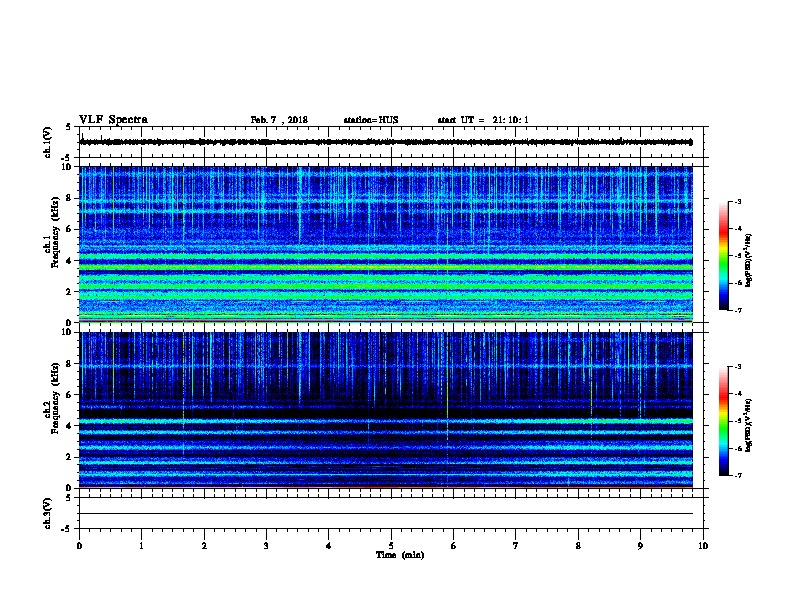The image size is (792, 612).
Task: Click the "10" kHz tick on ch.1 frequency axis
Action: pos(69,167)
